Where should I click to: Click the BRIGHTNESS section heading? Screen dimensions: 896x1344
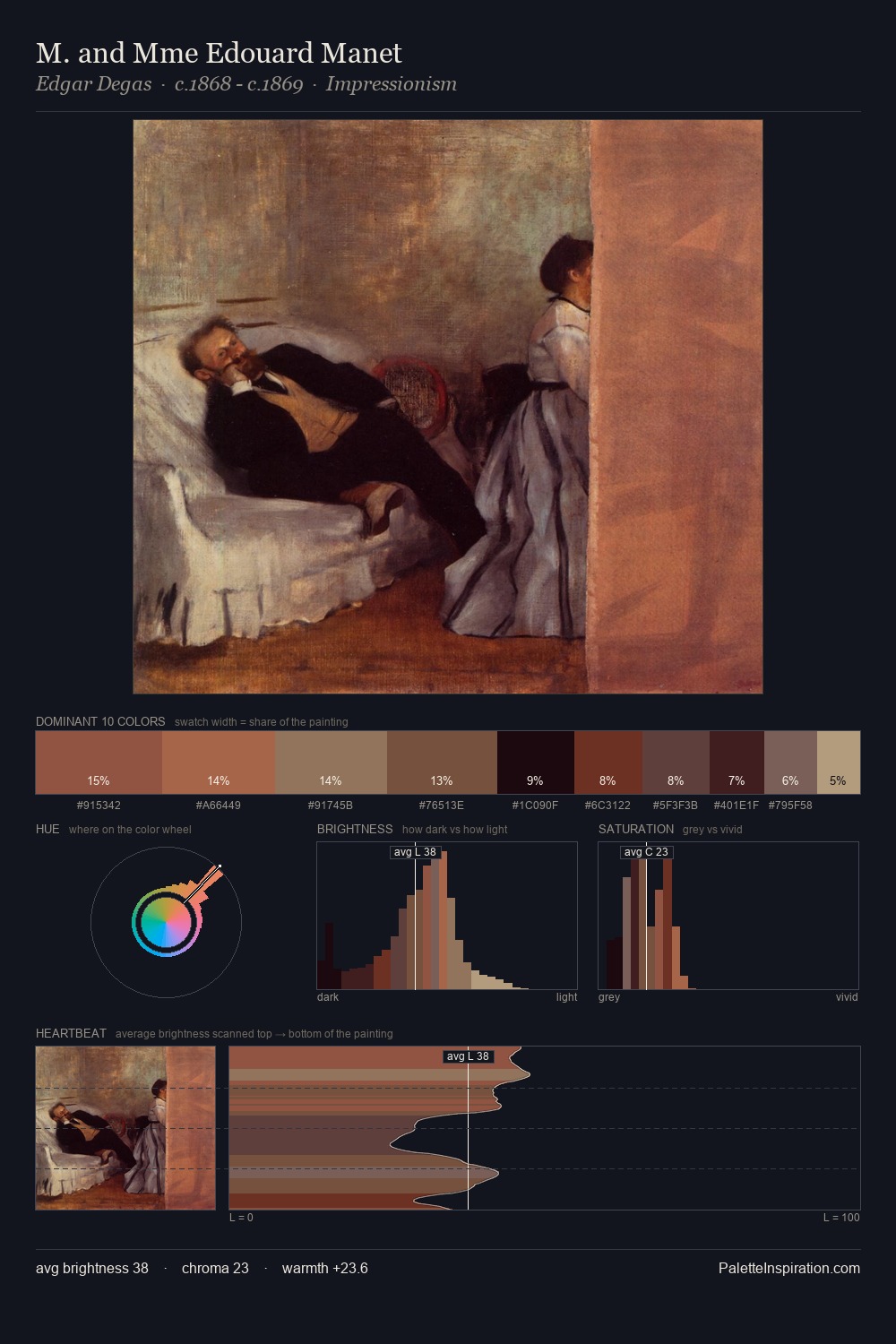355,829
